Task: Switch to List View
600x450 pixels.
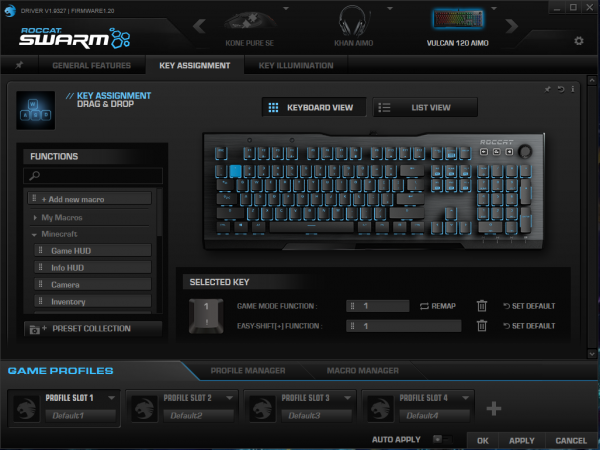Action: (425, 108)
